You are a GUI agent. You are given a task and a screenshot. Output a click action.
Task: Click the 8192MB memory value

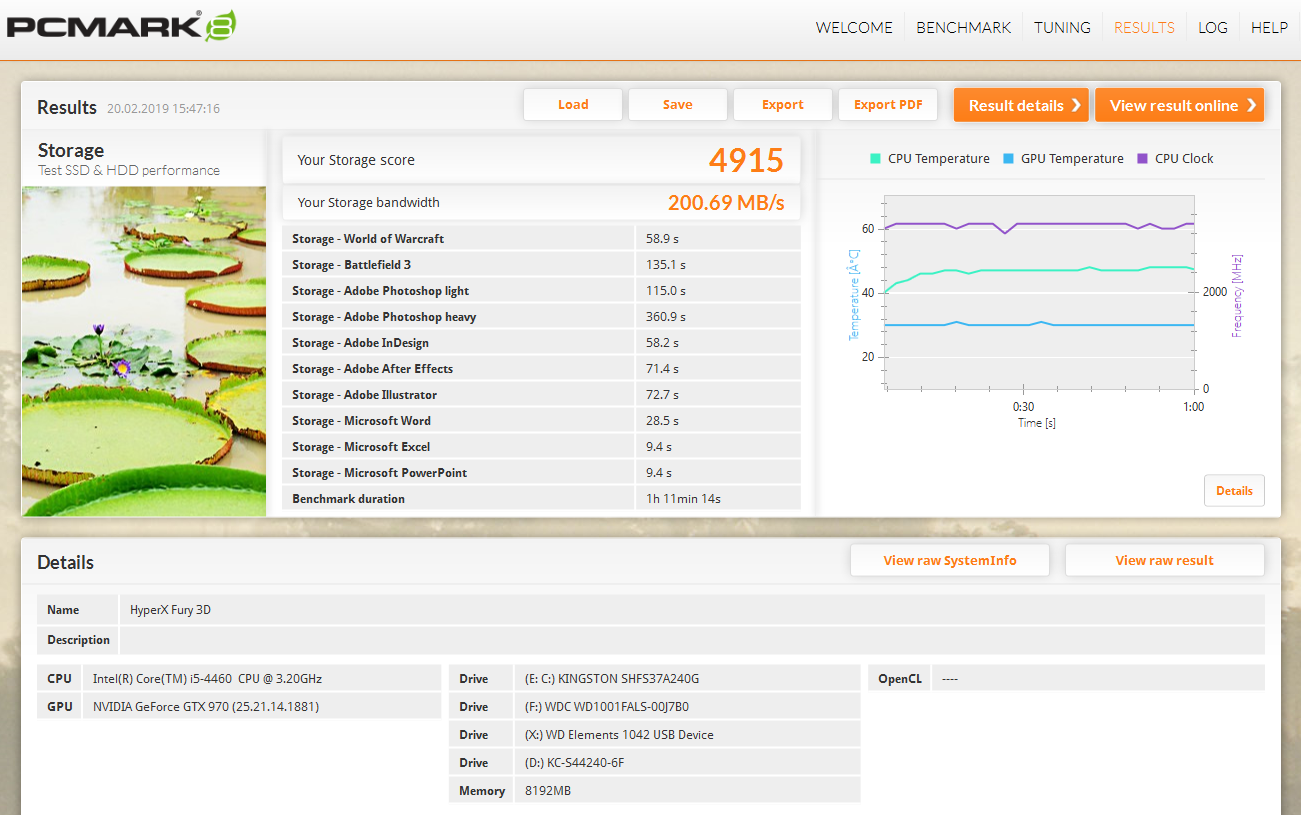click(x=548, y=791)
